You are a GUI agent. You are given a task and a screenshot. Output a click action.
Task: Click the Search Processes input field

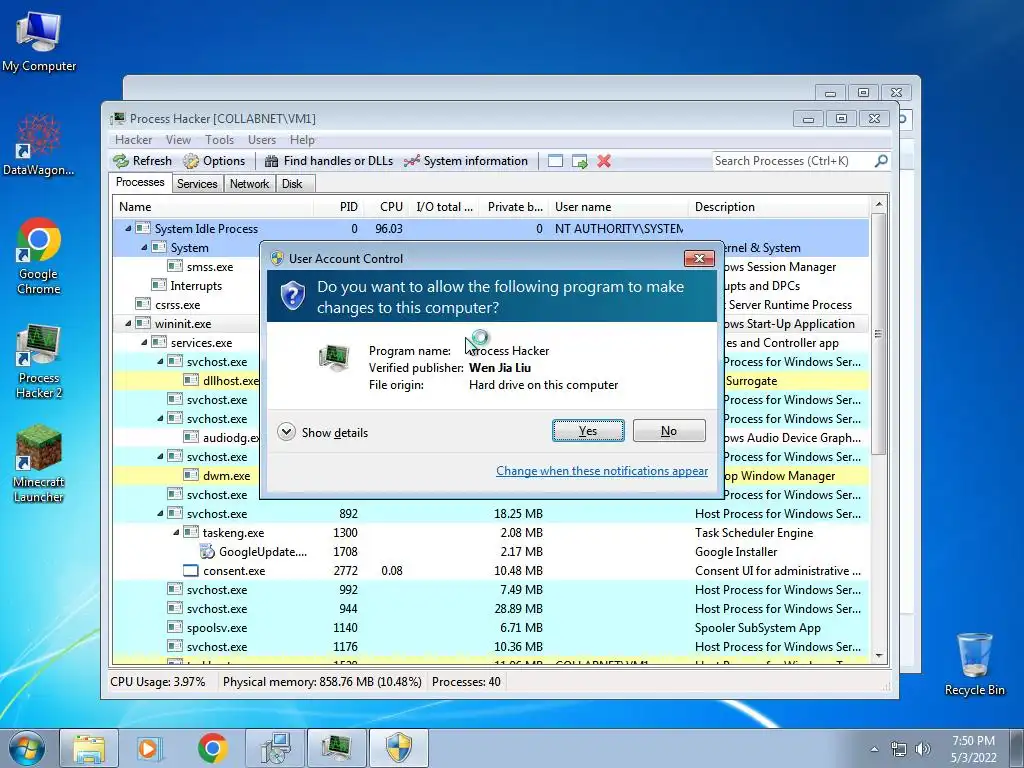pyautogui.click(x=793, y=161)
